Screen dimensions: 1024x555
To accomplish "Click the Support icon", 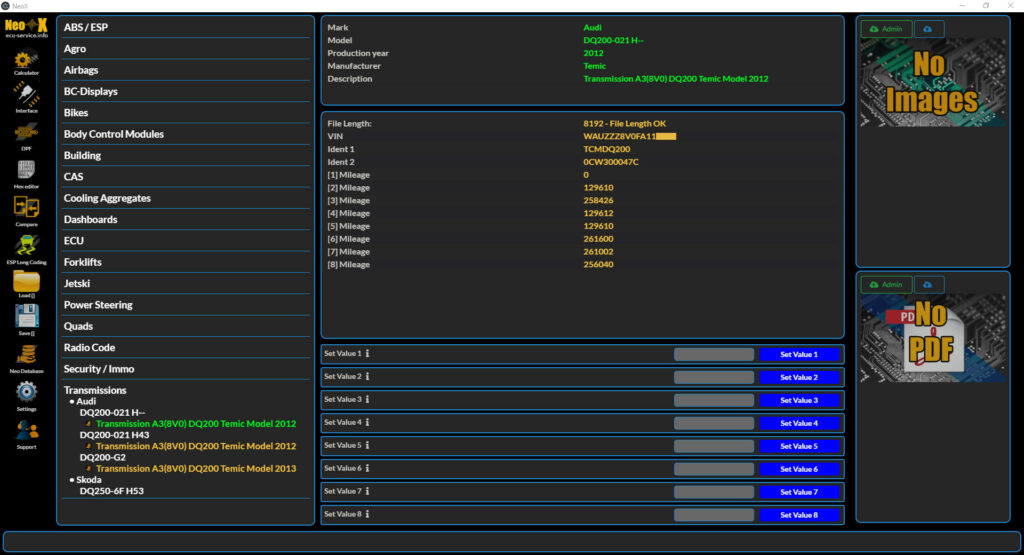I will pos(27,431).
